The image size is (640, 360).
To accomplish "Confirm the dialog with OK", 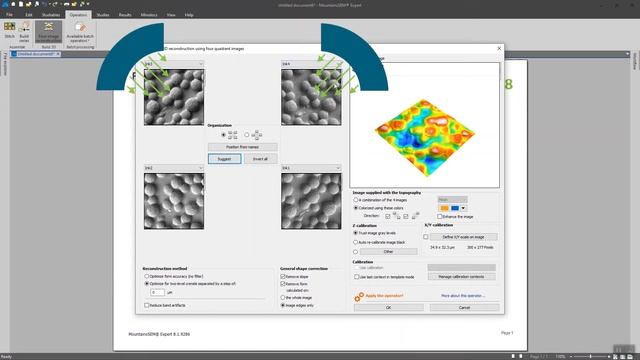I will click(x=389, y=307).
